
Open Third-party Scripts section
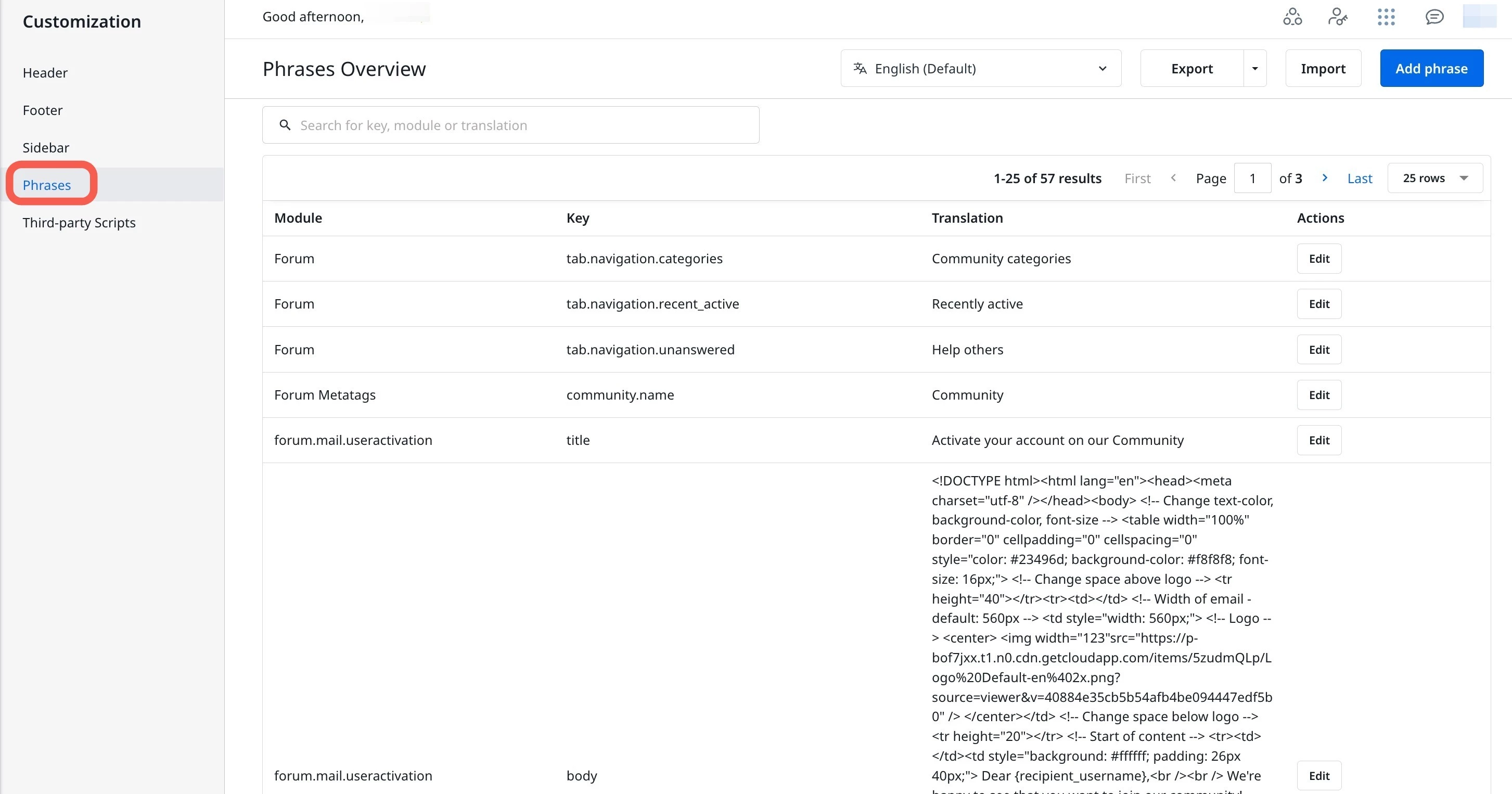point(79,222)
